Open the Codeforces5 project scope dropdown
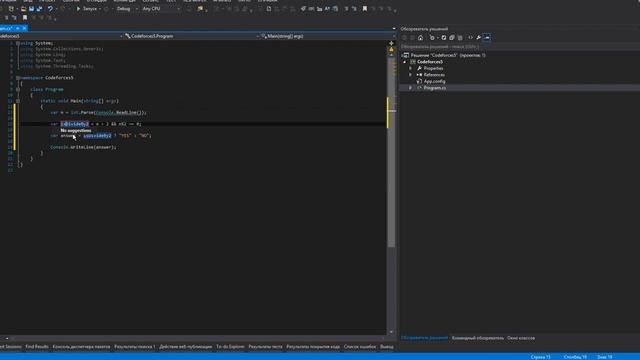The height and width of the screenshot is (360, 640). (x=61, y=36)
